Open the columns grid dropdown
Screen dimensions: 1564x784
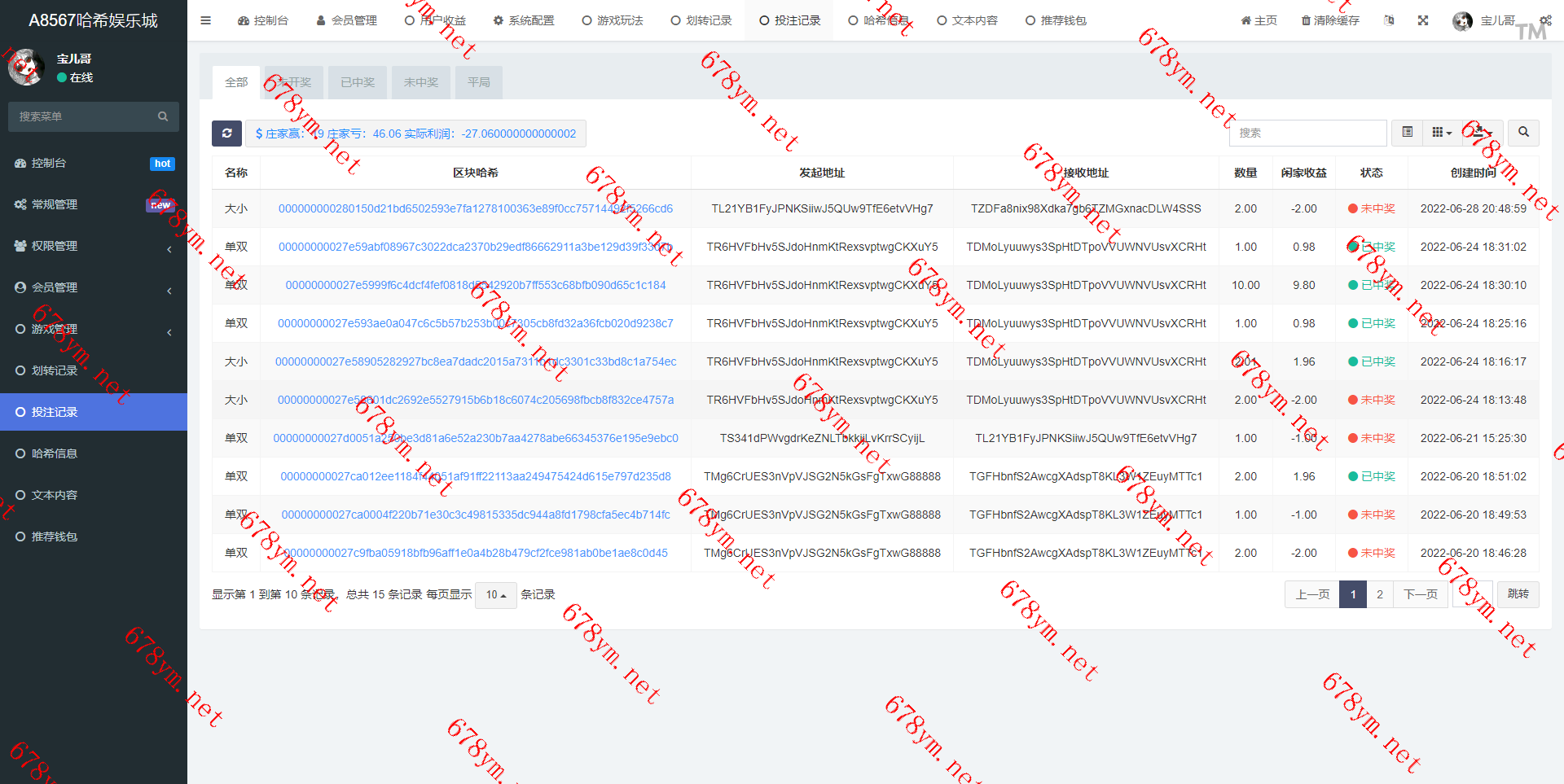pos(1441,132)
